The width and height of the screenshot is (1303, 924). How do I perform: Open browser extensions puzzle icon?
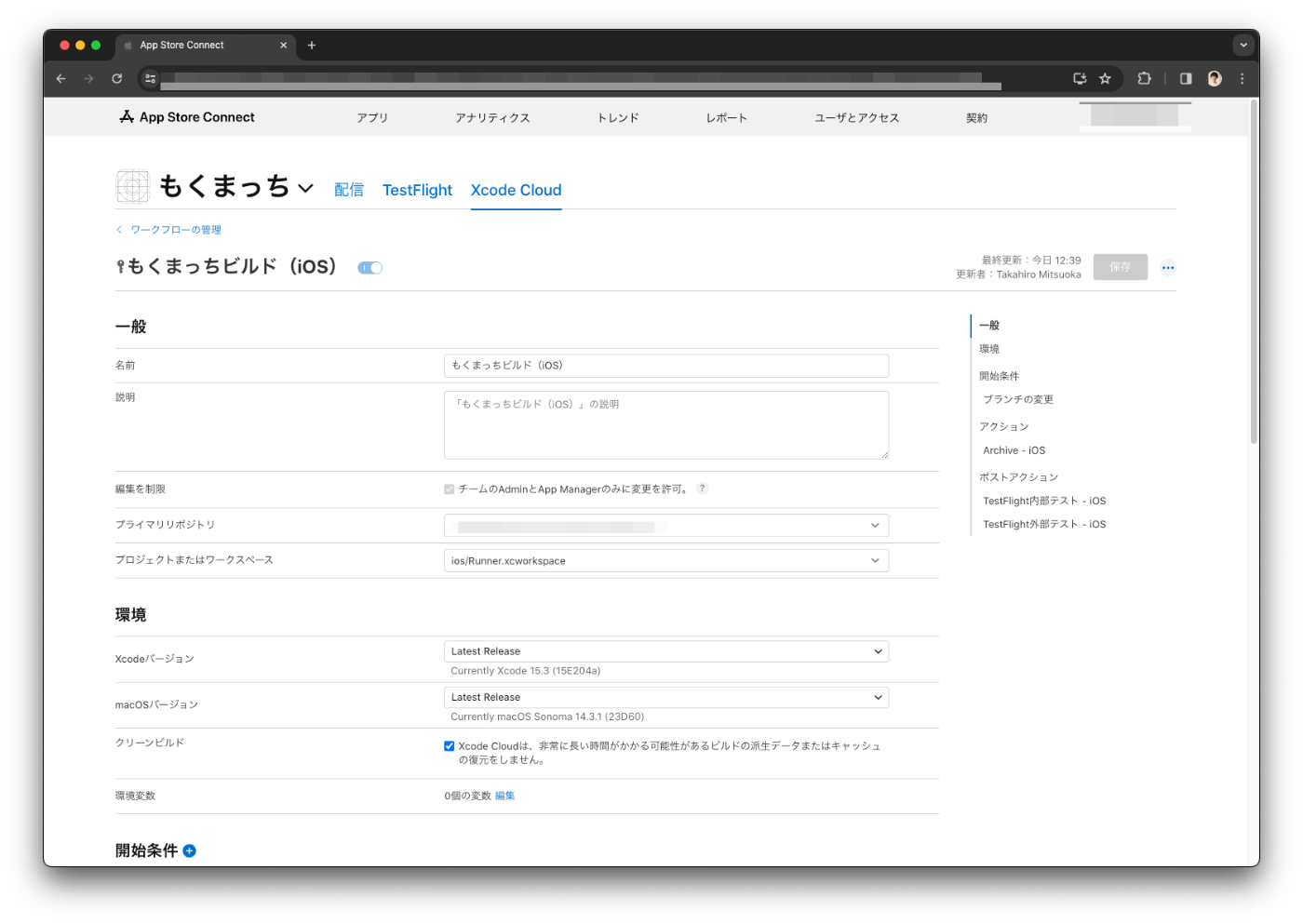[1145, 79]
